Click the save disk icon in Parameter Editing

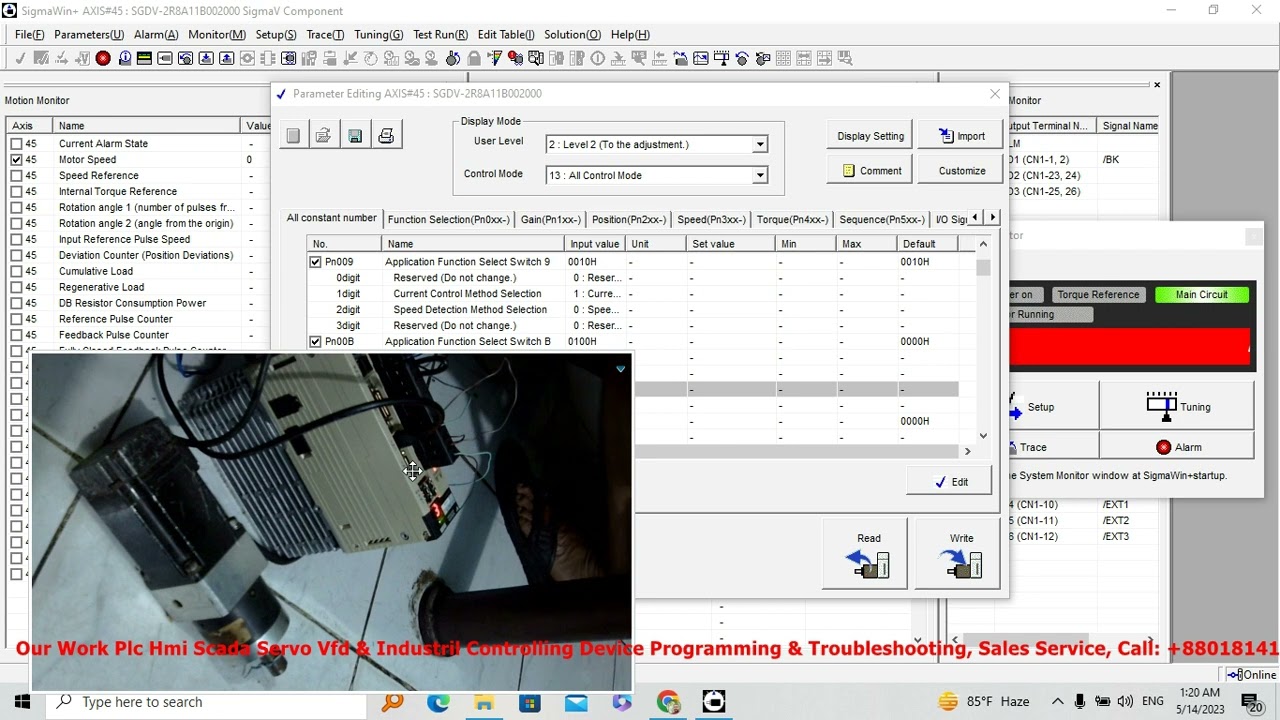click(x=355, y=136)
